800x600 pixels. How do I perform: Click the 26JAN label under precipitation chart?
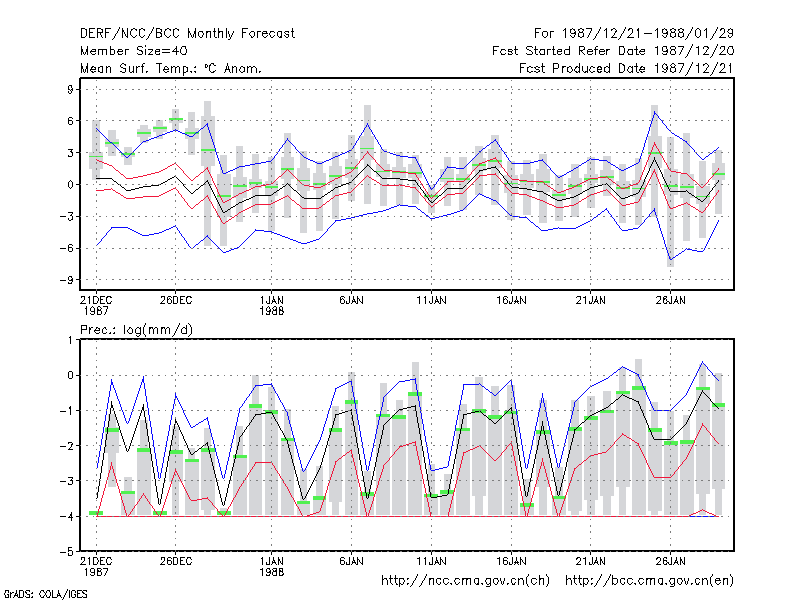[x=670, y=561]
